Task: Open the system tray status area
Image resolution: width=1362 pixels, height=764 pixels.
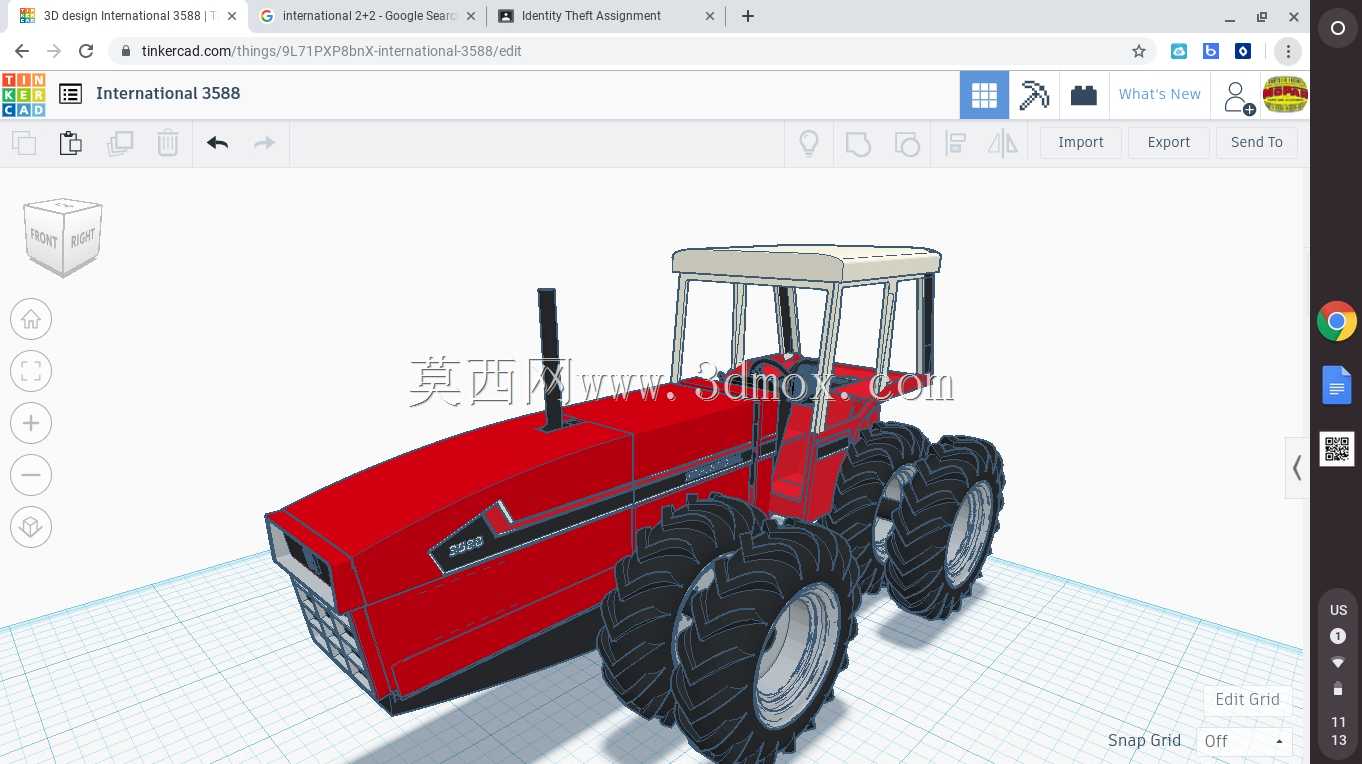Action: (x=1338, y=673)
